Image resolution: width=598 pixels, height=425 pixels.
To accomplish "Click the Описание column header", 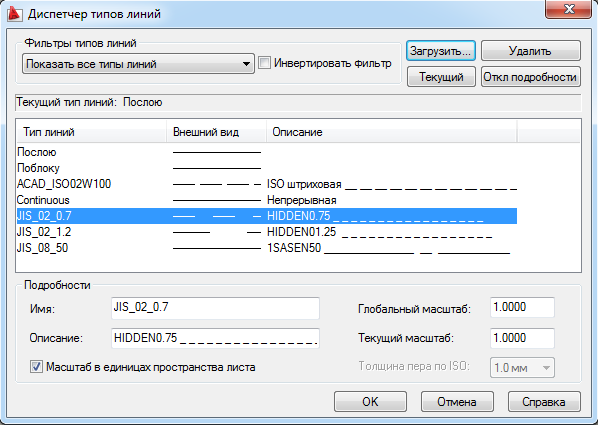I will (391, 132).
